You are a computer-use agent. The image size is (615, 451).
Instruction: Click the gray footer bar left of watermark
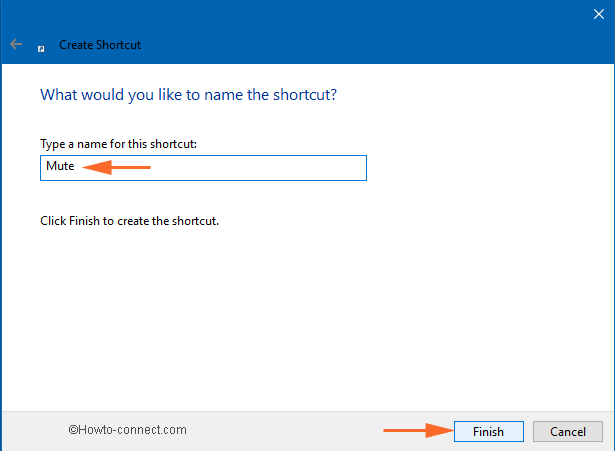(32, 431)
